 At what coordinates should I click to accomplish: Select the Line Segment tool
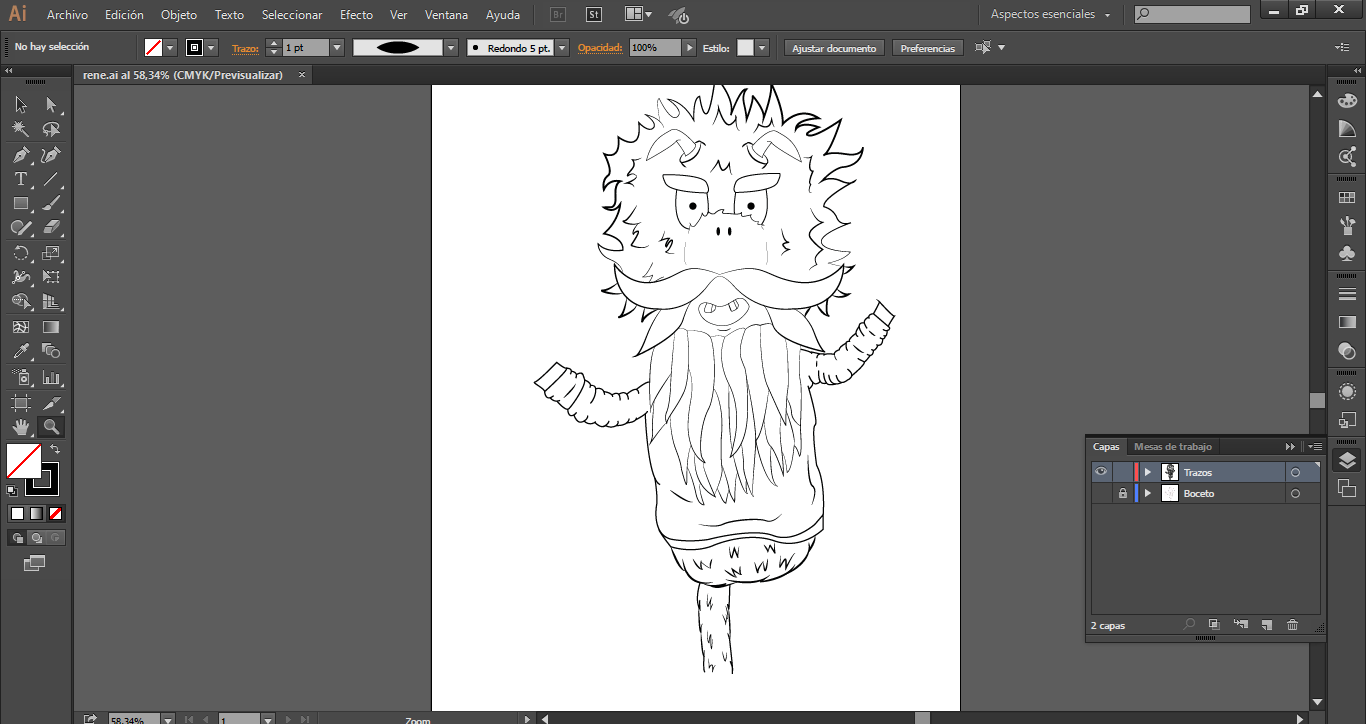(x=51, y=180)
